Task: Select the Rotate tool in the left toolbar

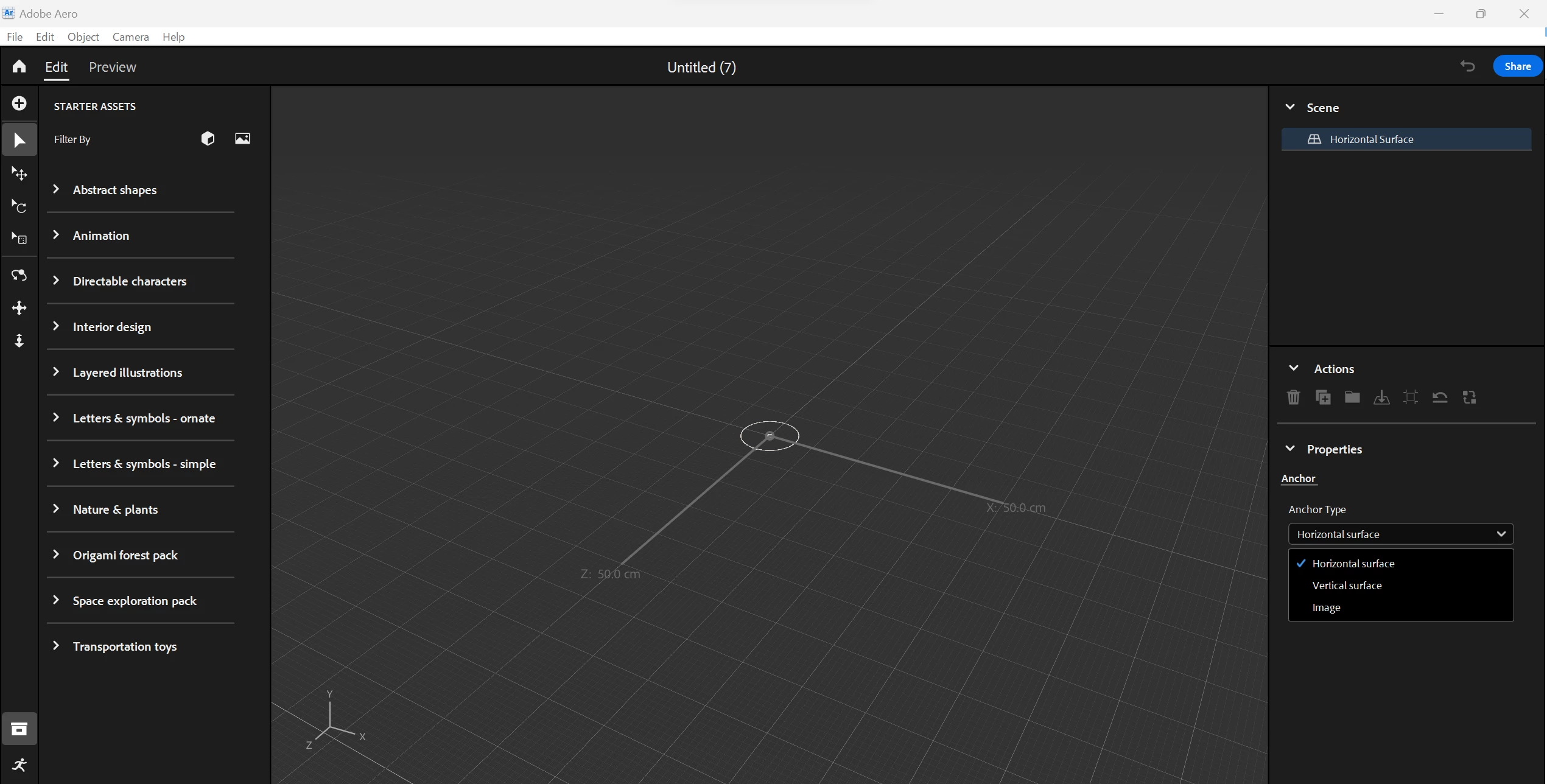Action: pyautogui.click(x=19, y=207)
